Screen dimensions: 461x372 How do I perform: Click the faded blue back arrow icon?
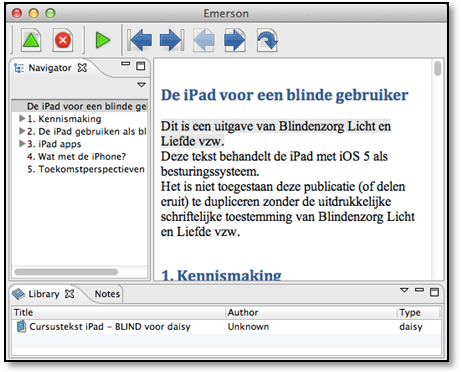[204, 40]
